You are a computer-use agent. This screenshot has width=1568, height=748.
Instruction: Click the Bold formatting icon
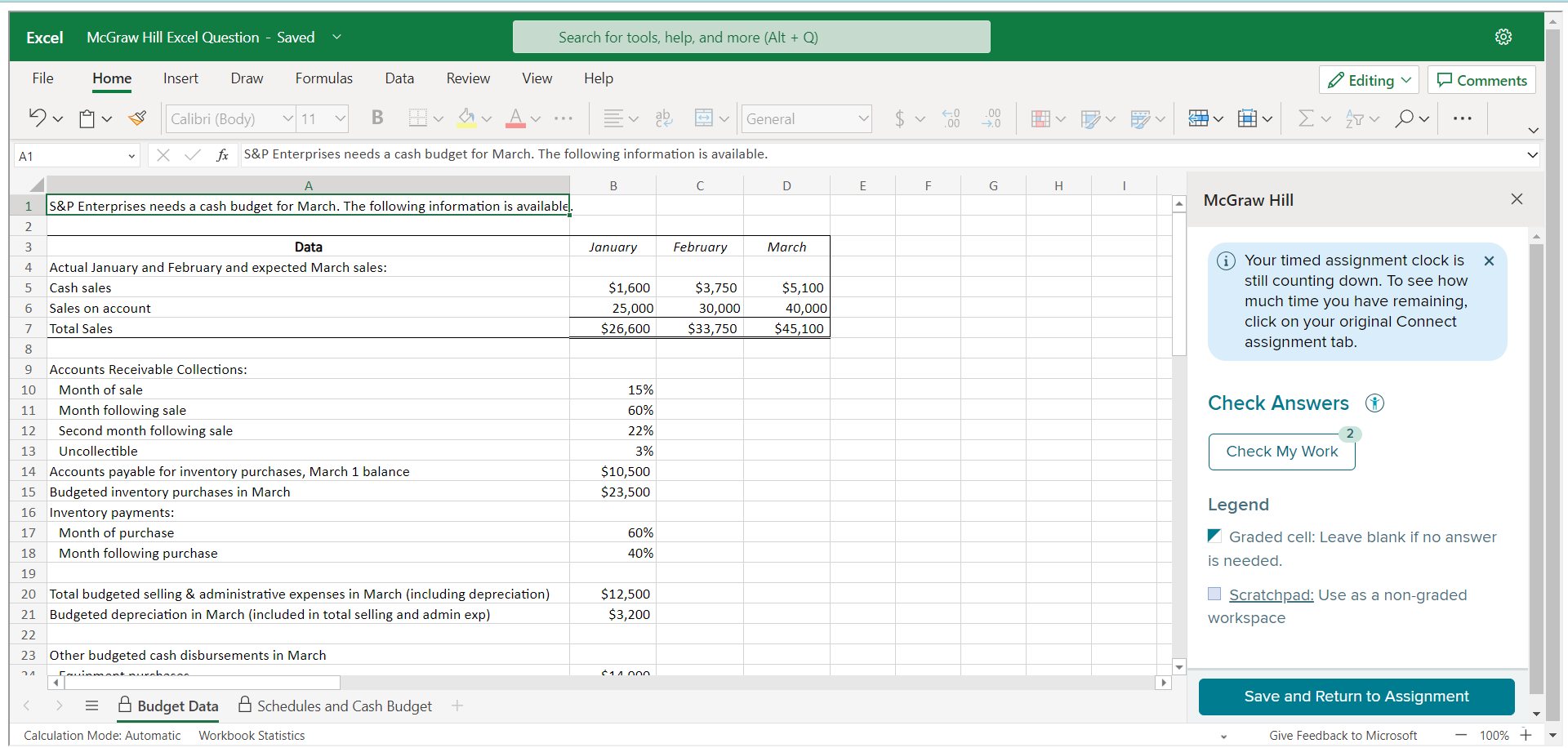377,118
